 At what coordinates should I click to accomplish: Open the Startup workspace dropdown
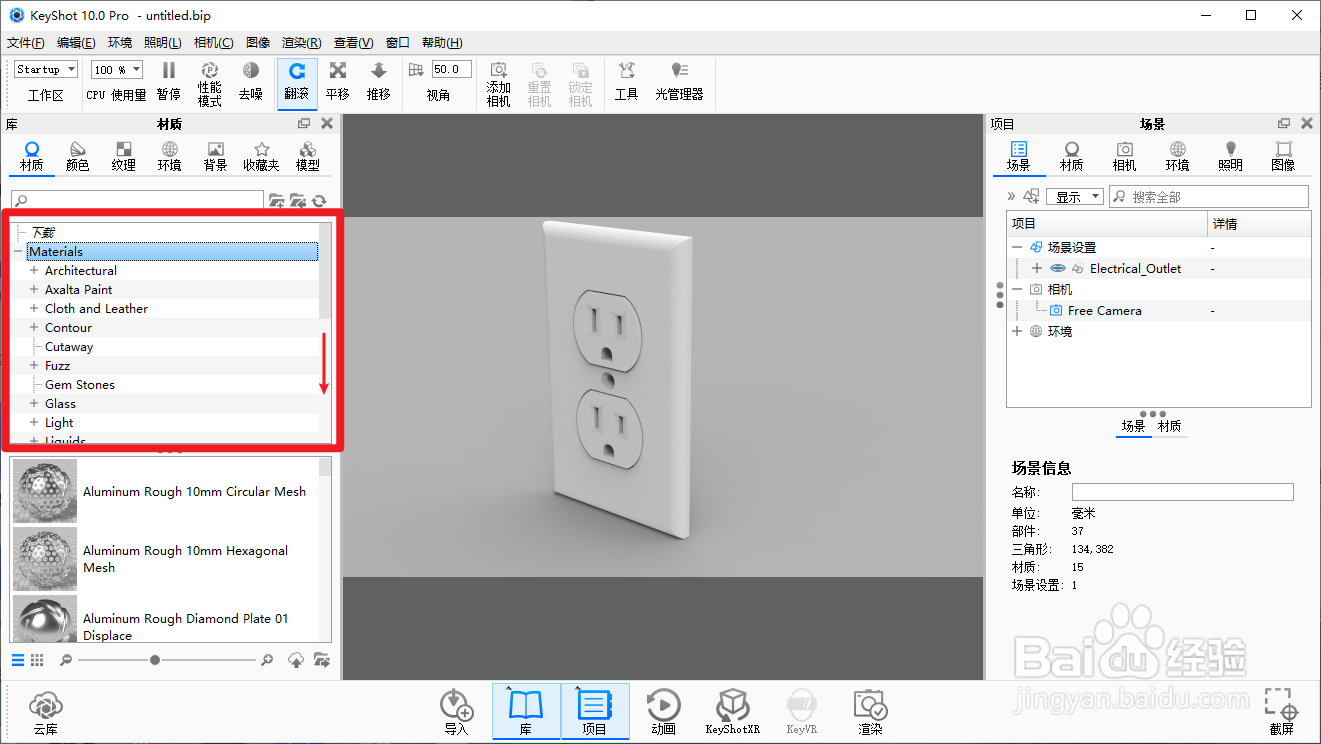pyautogui.click(x=46, y=70)
